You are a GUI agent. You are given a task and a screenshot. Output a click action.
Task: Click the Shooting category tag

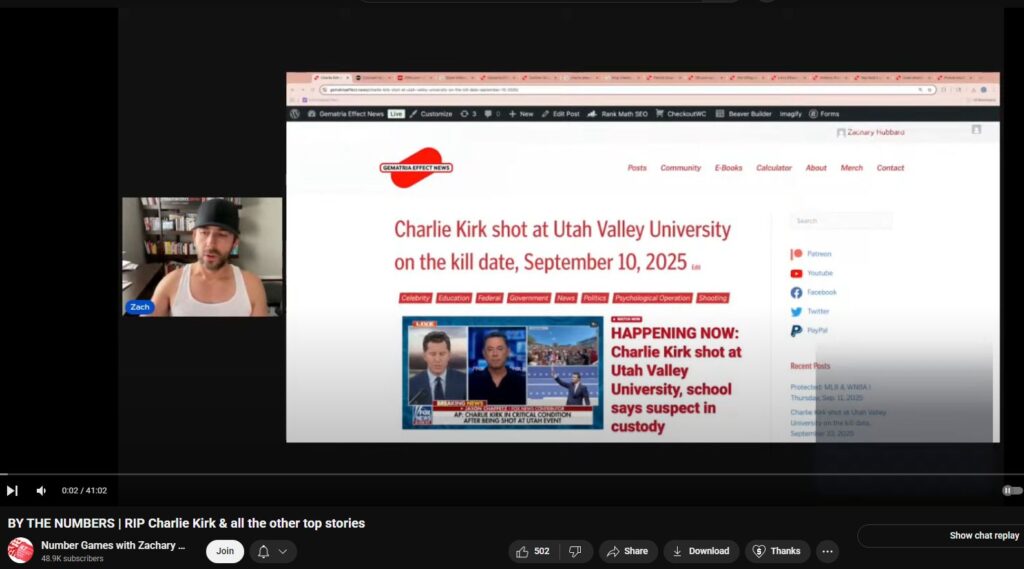coord(712,298)
